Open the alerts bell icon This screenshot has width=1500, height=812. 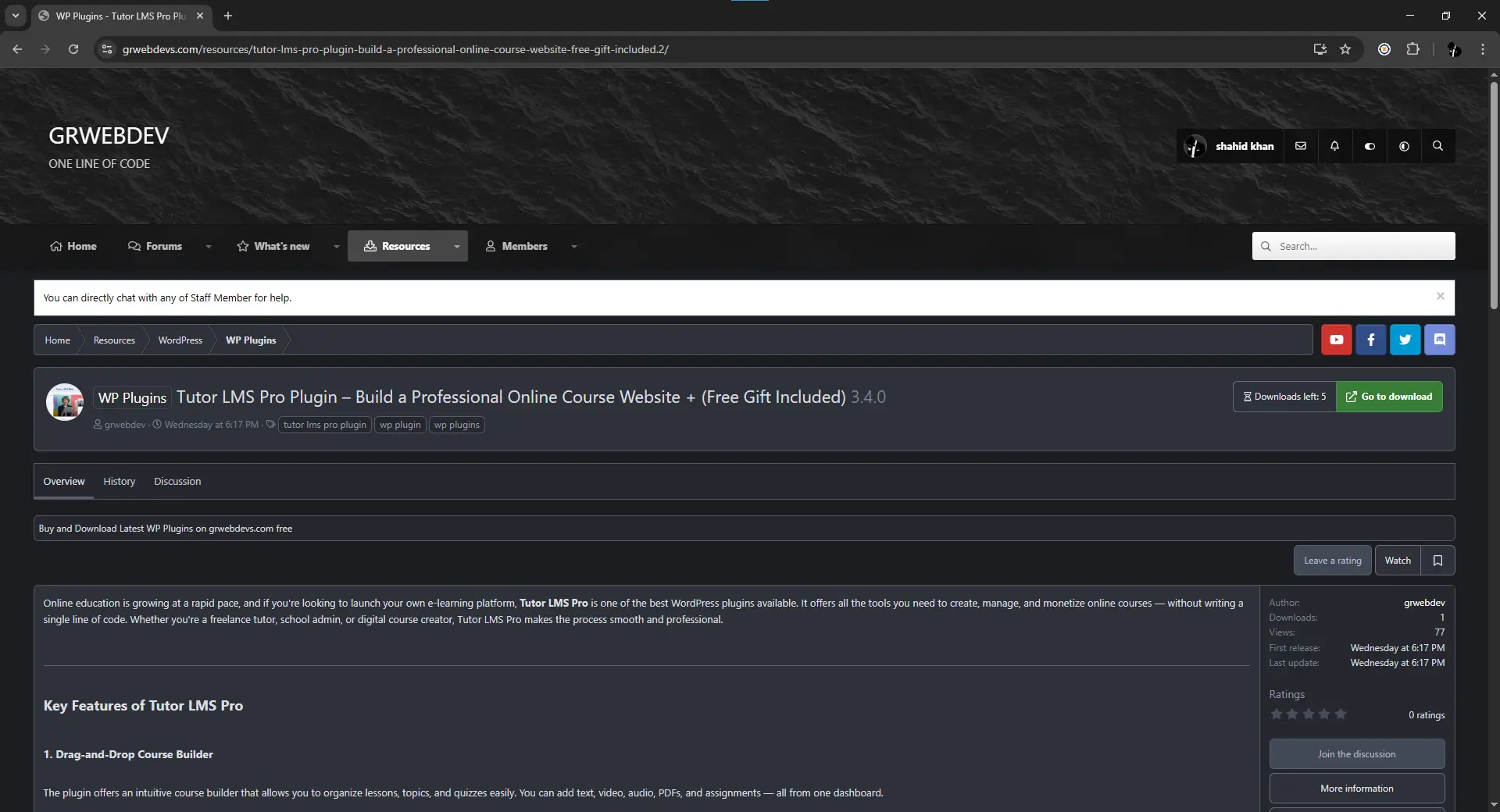coord(1334,146)
